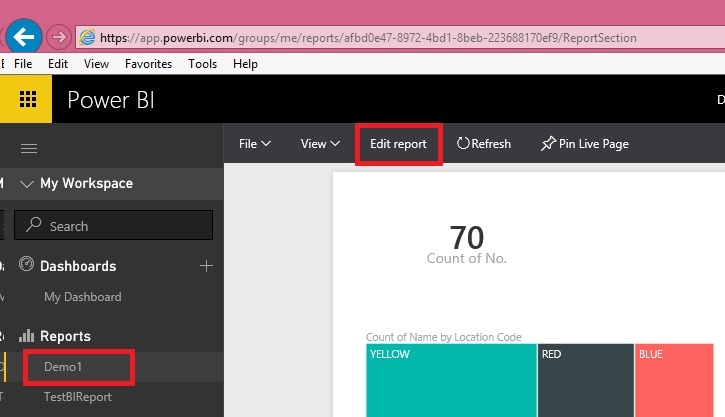Image resolution: width=725 pixels, height=417 pixels.
Task: Open My Dashboard in navigation pane
Action: pyautogui.click(x=83, y=297)
